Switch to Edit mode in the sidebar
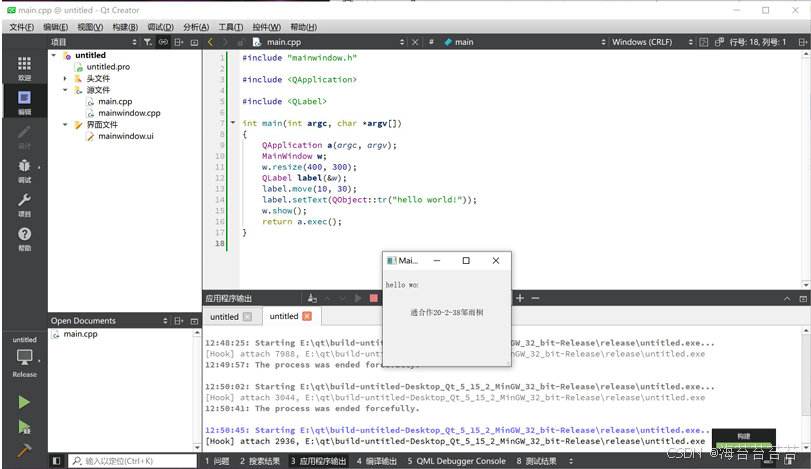 24,102
